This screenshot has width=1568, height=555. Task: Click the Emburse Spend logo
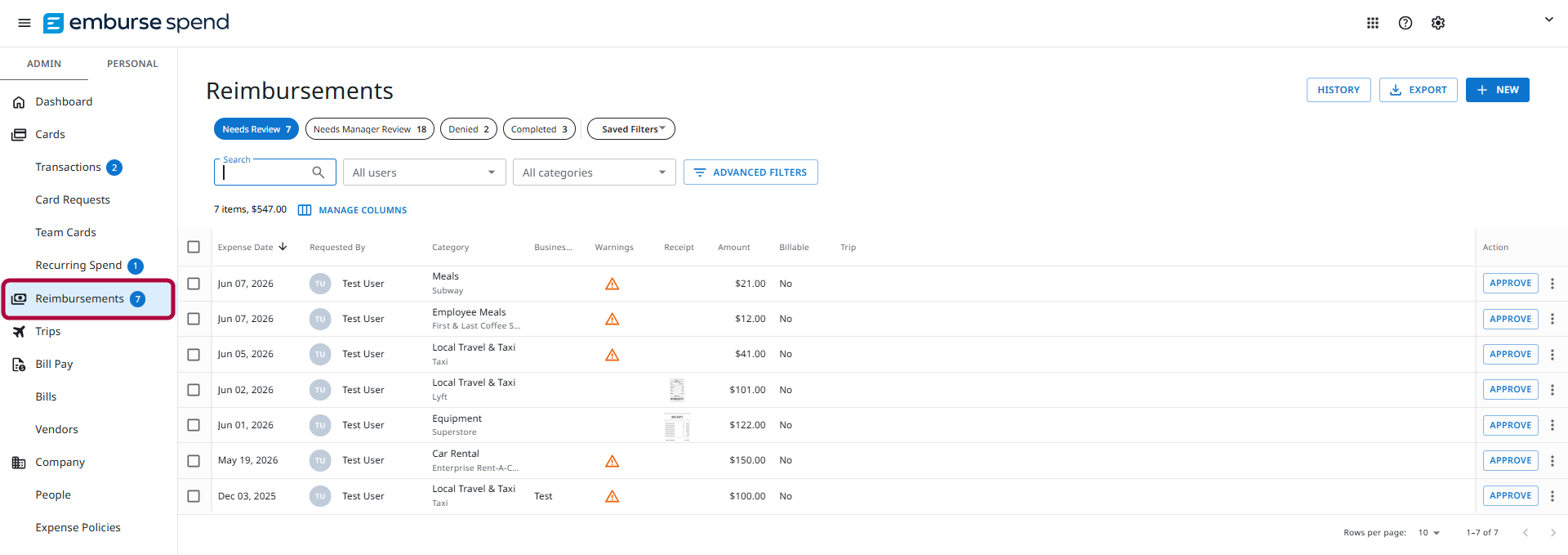coord(136,23)
